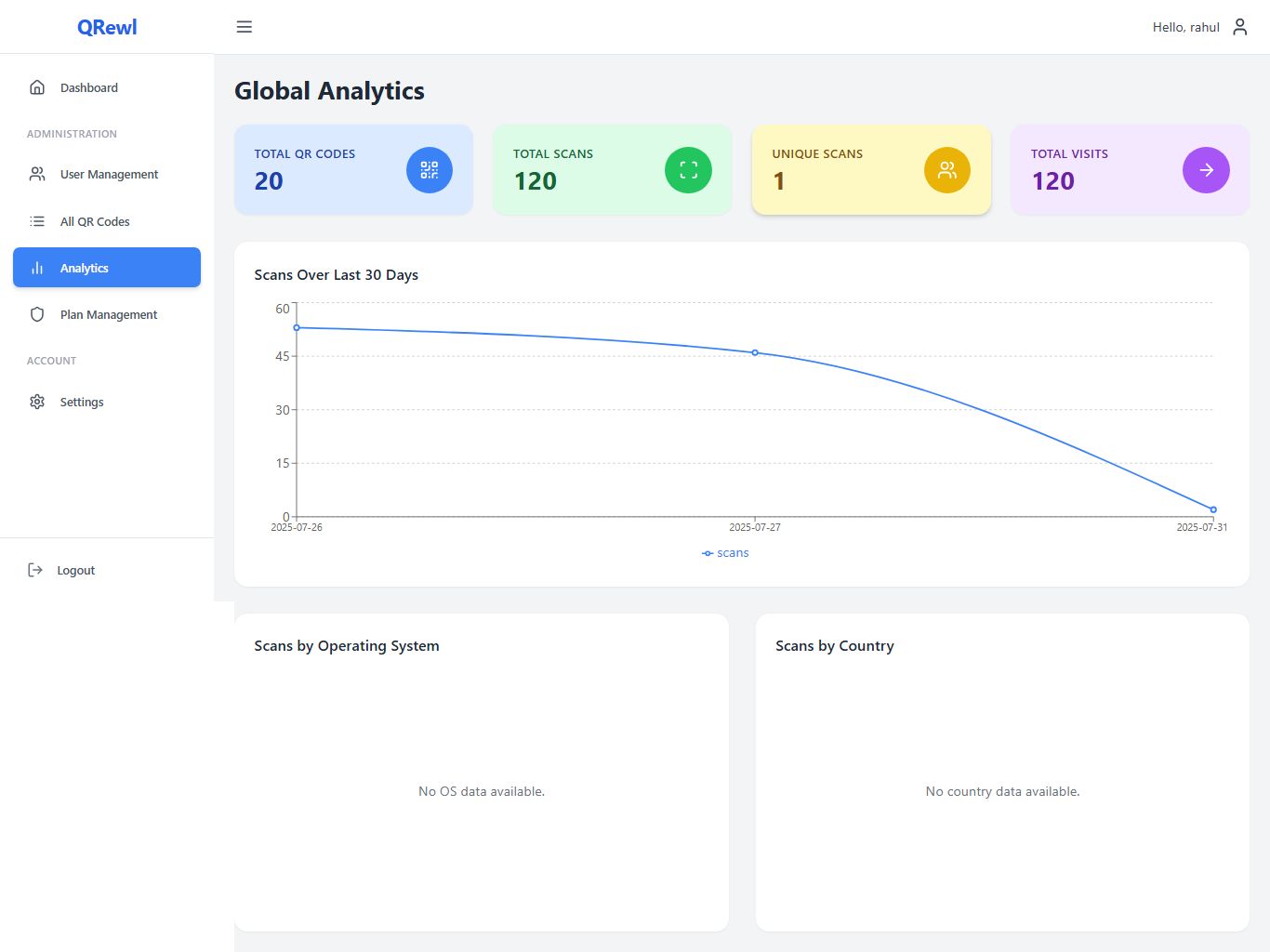Click the user profile icon

click(x=1239, y=27)
